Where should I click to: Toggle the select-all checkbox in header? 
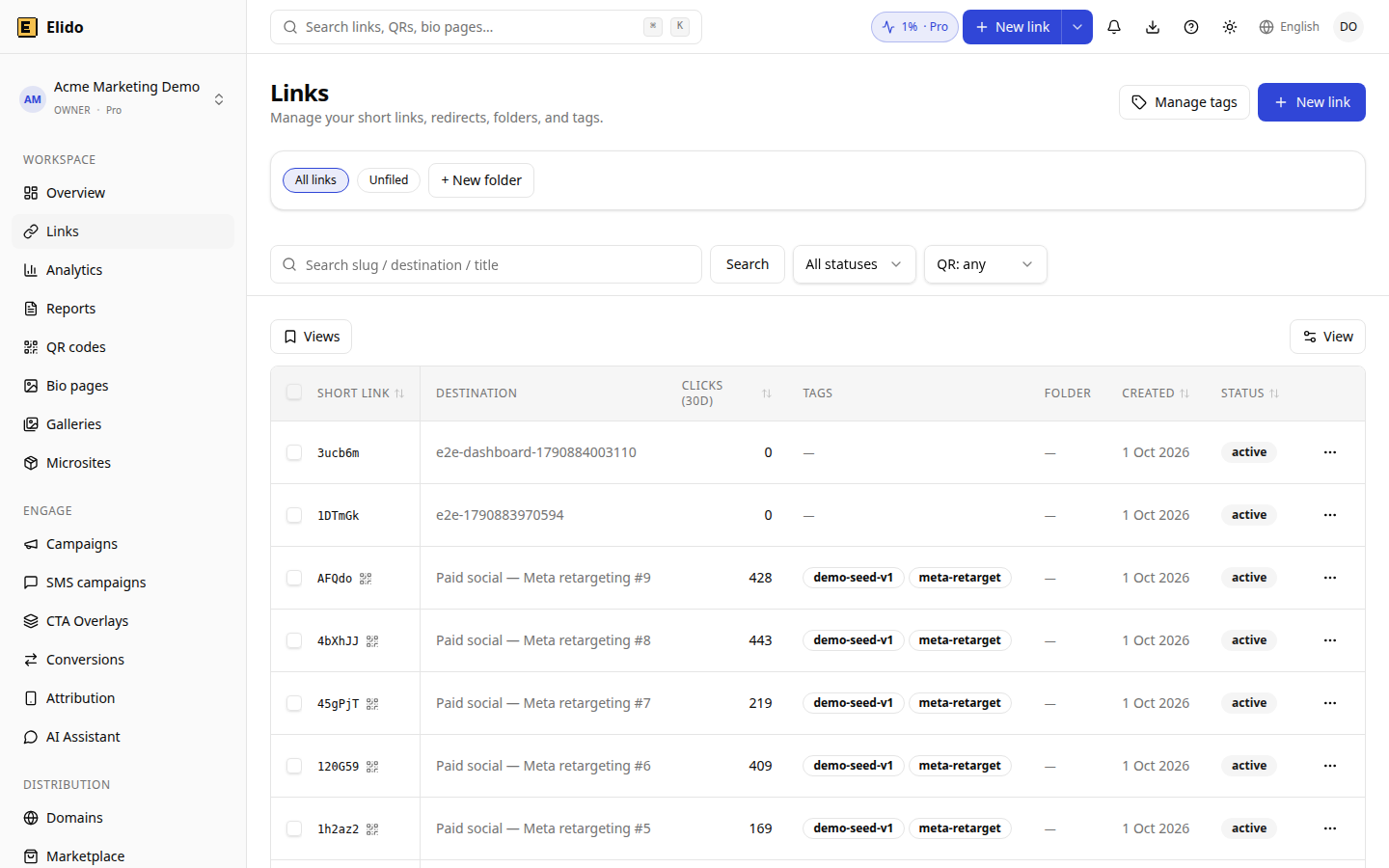(294, 393)
